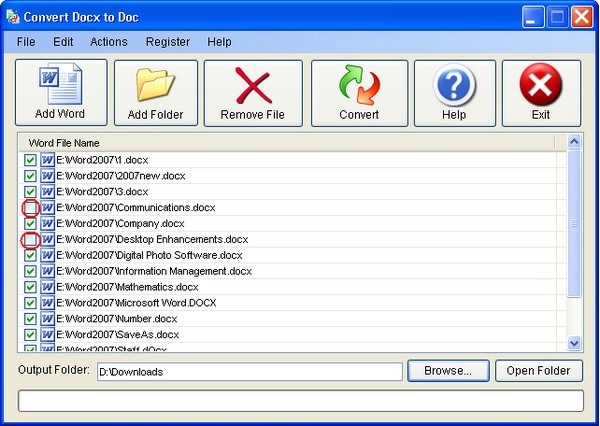Click the scrollbar up arrow
600x426 pixels.
coord(574,143)
